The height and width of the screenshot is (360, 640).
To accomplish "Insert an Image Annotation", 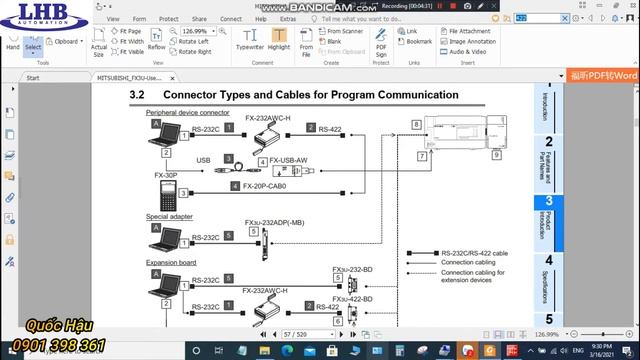I will coord(468,41).
